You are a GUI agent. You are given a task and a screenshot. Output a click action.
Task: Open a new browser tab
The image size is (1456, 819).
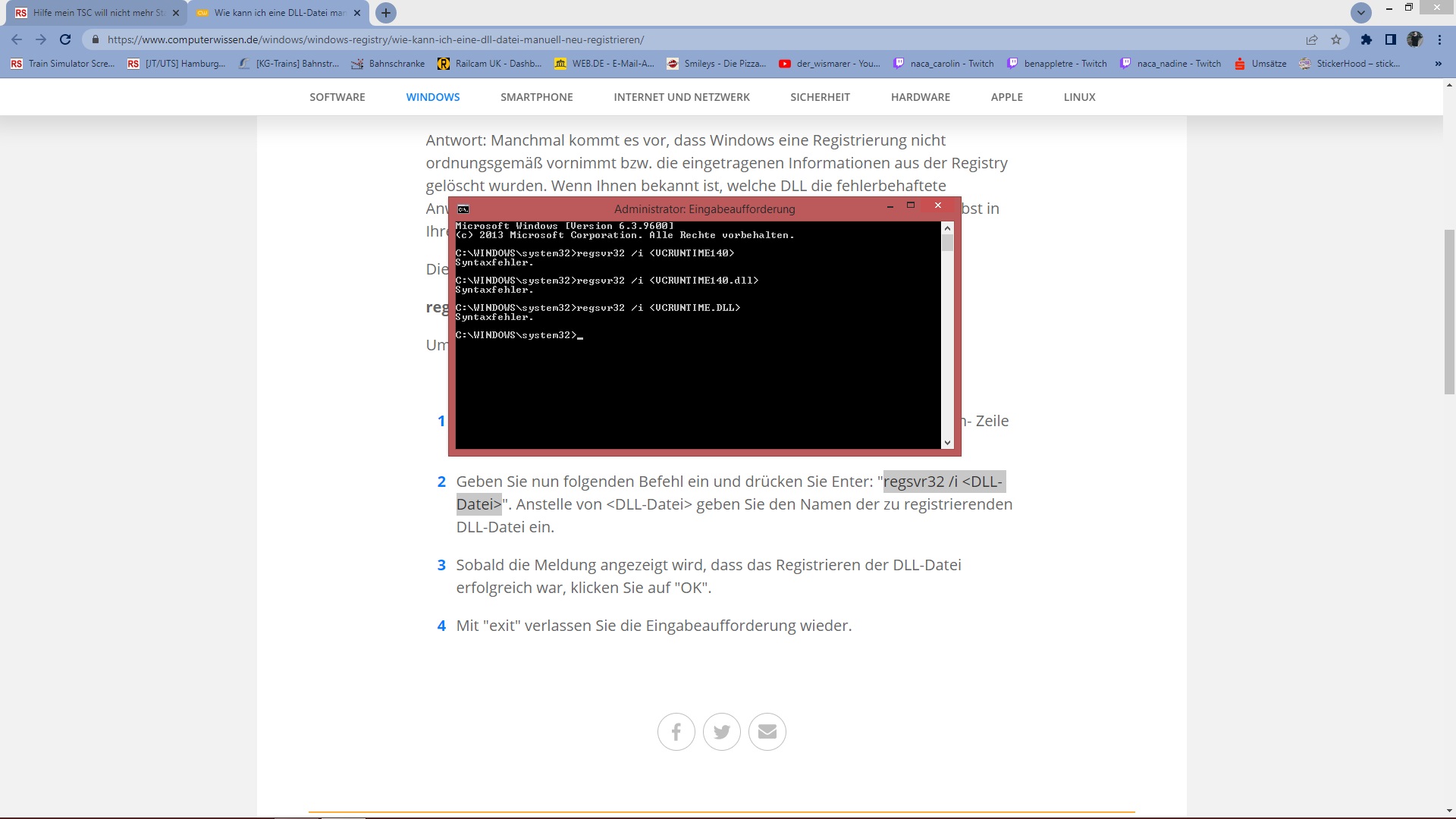(x=386, y=13)
